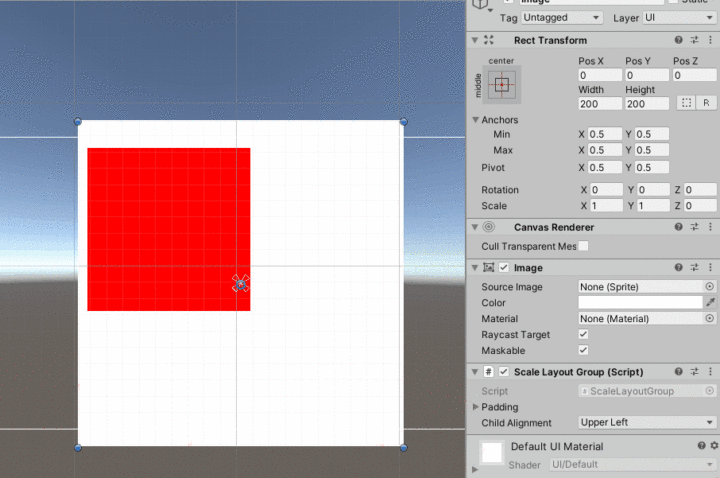Expand Default UI Material foldout
The image size is (720, 478).
click(475, 469)
